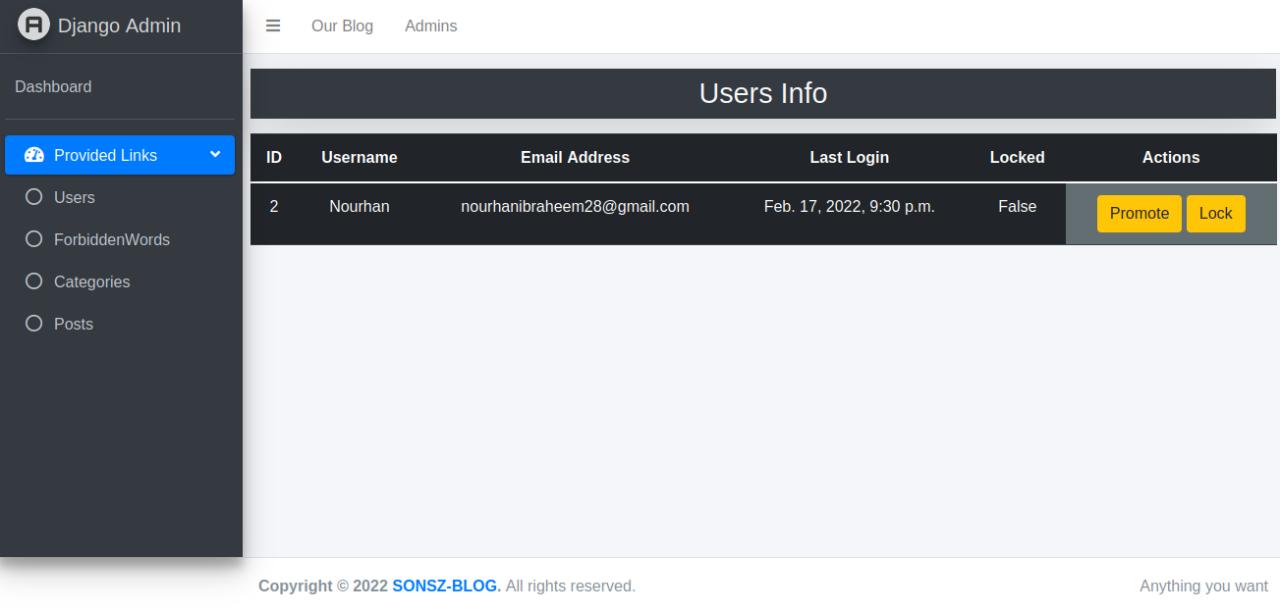The image size is (1280, 612).
Task: Open Categories sidebar link
Action: pyautogui.click(x=120, y=282)
